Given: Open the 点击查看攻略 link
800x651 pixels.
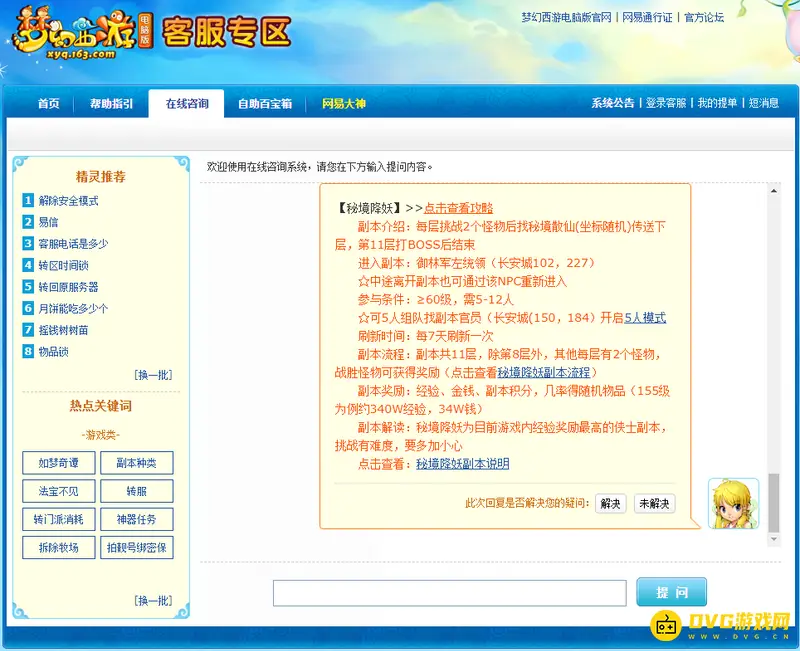Looking at the screenshot, I should pyautogui.click(x=459, y=208).
